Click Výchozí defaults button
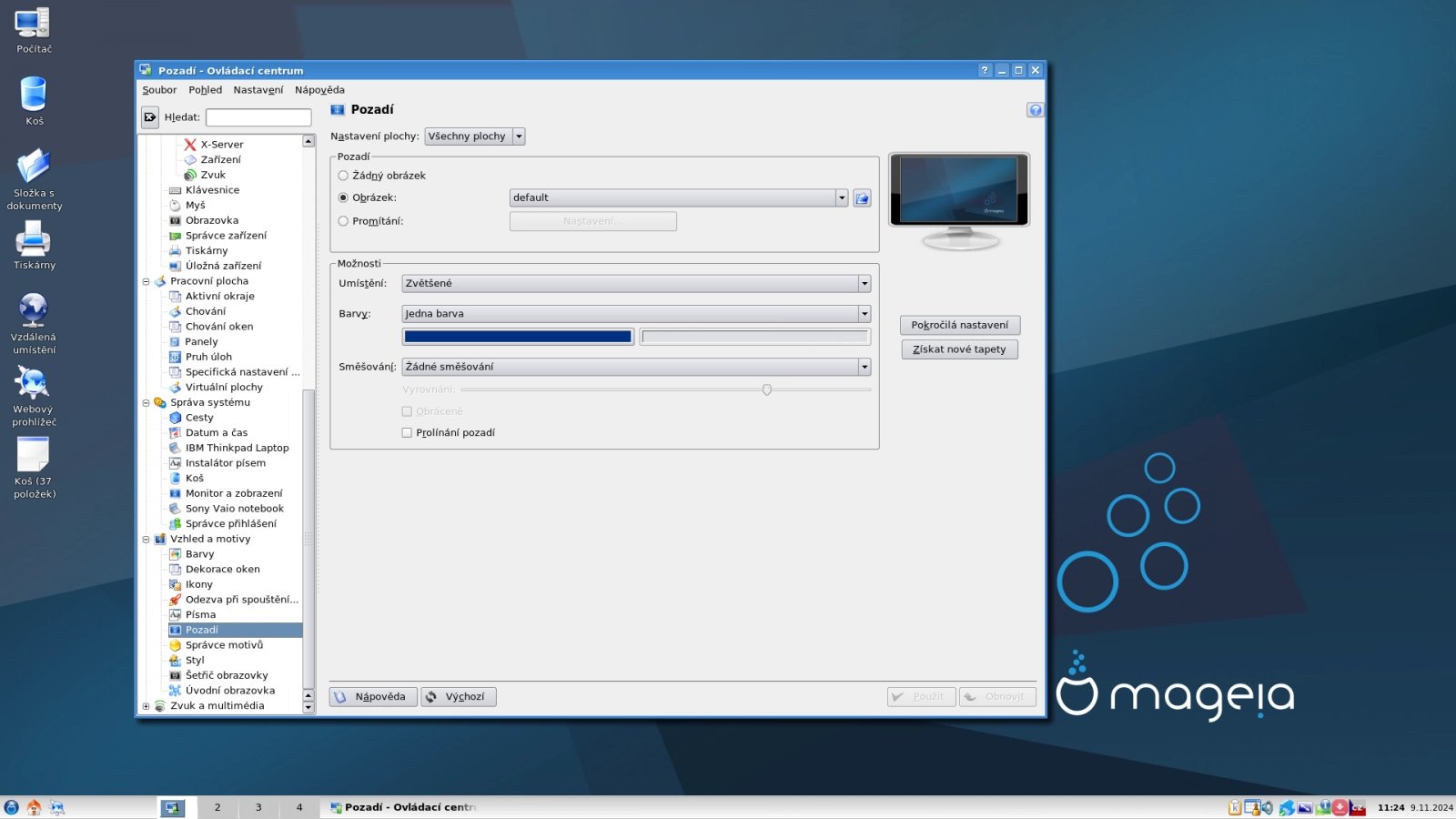 pos(459,697)
